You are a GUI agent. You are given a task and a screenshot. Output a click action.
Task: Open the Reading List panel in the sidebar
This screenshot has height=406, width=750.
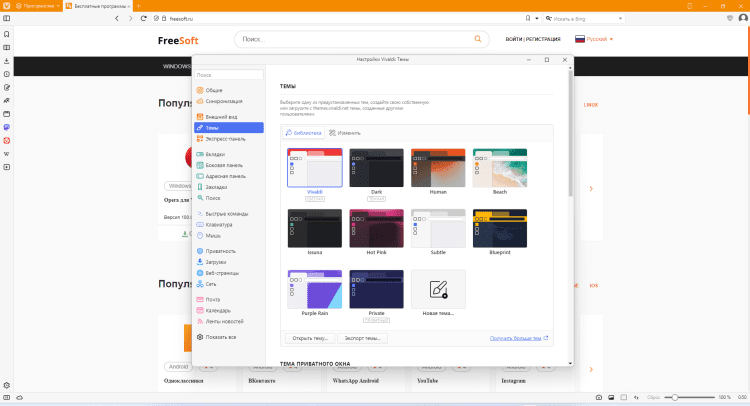[x=7, y=48]
